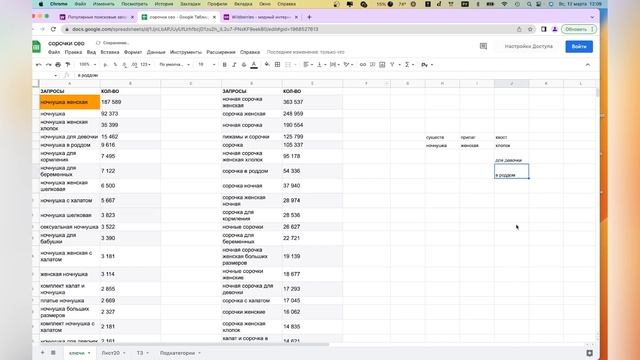Viewport: 640px width, 360px height.
Task: Open the ключи tab dropdown arrow
Action: tap(89, 353)
